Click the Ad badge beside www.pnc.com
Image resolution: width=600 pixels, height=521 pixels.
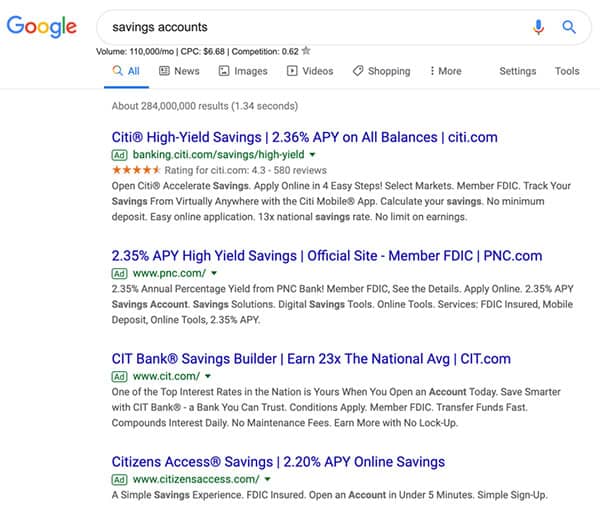click(x=119, y=273)
